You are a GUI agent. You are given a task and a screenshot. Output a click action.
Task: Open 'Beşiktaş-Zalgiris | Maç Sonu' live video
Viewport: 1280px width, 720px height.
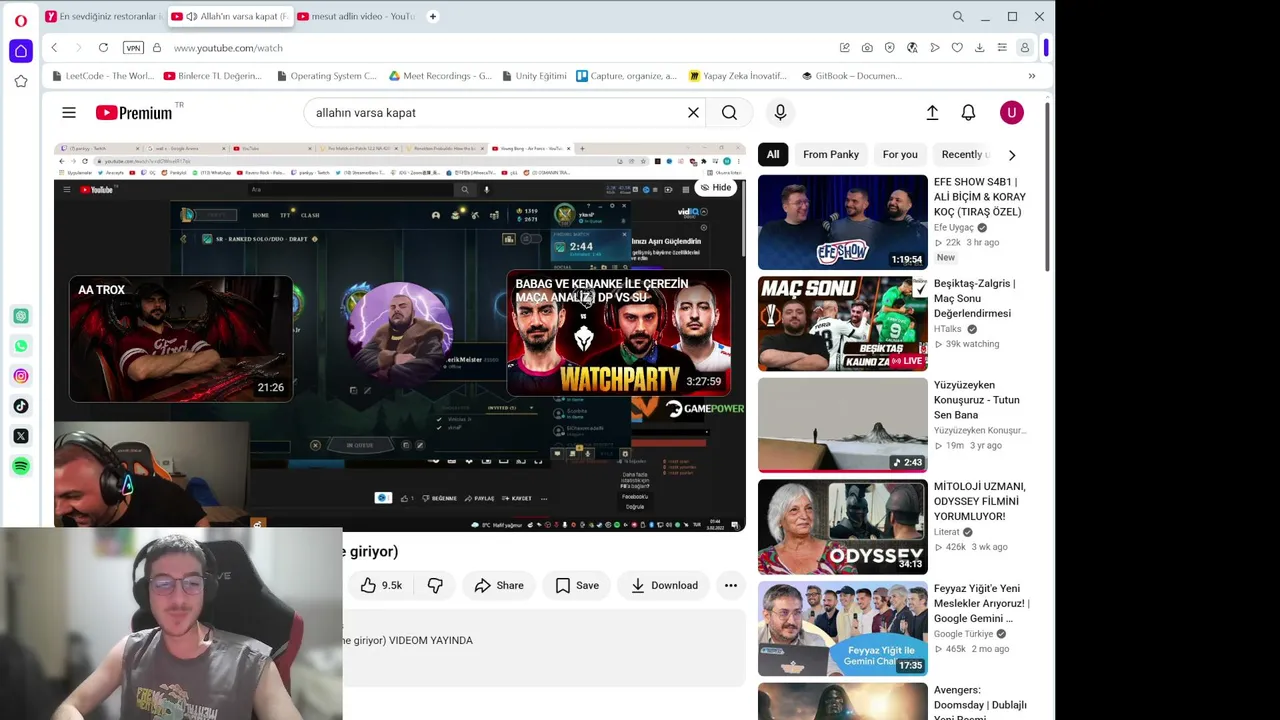tap(843, 324)
